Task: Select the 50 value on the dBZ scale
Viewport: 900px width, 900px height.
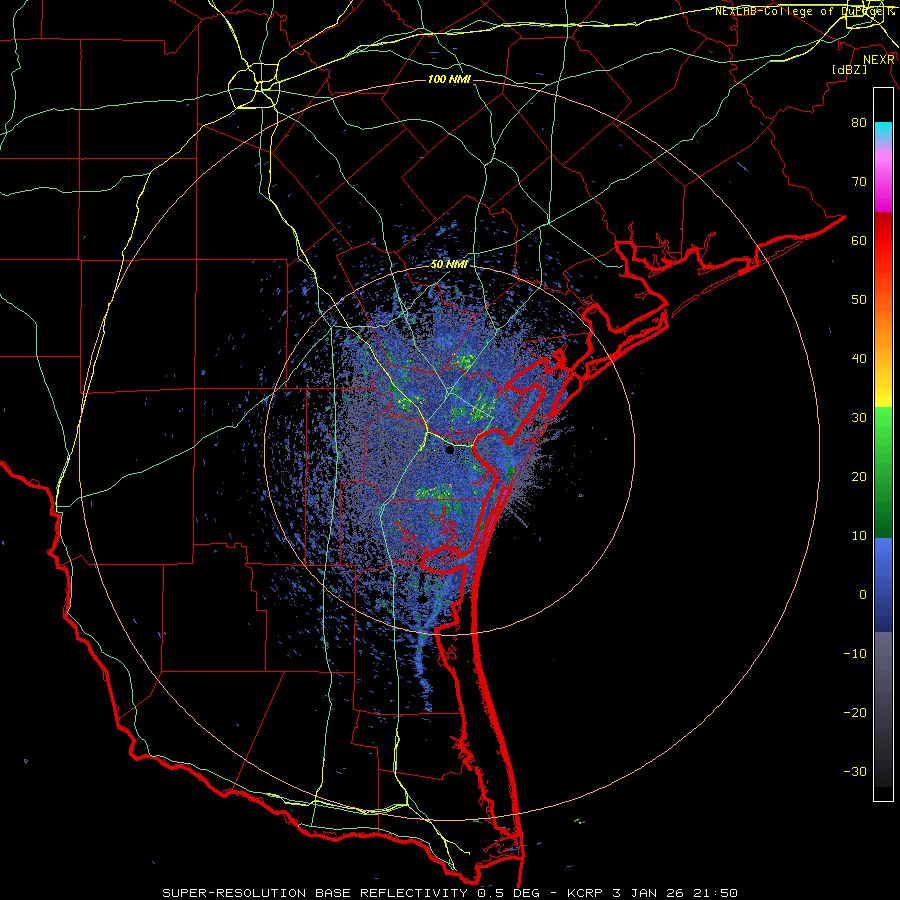Action: coord(859,300)
